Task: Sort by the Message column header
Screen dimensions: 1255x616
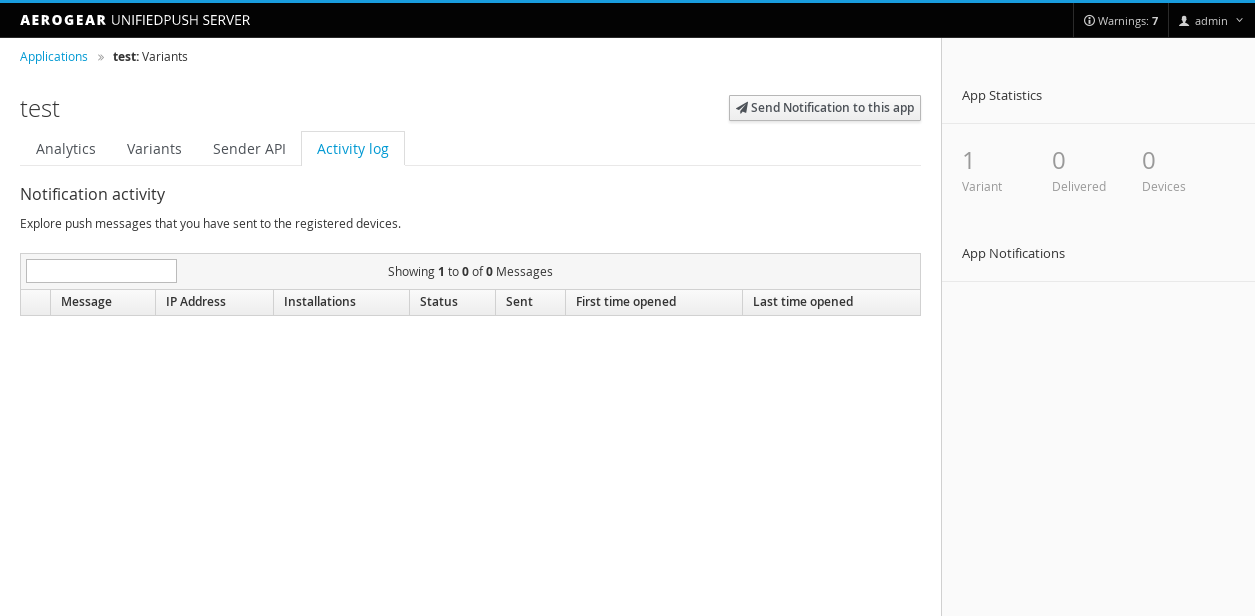Action: pyautogui.click(x=86, y=302)
